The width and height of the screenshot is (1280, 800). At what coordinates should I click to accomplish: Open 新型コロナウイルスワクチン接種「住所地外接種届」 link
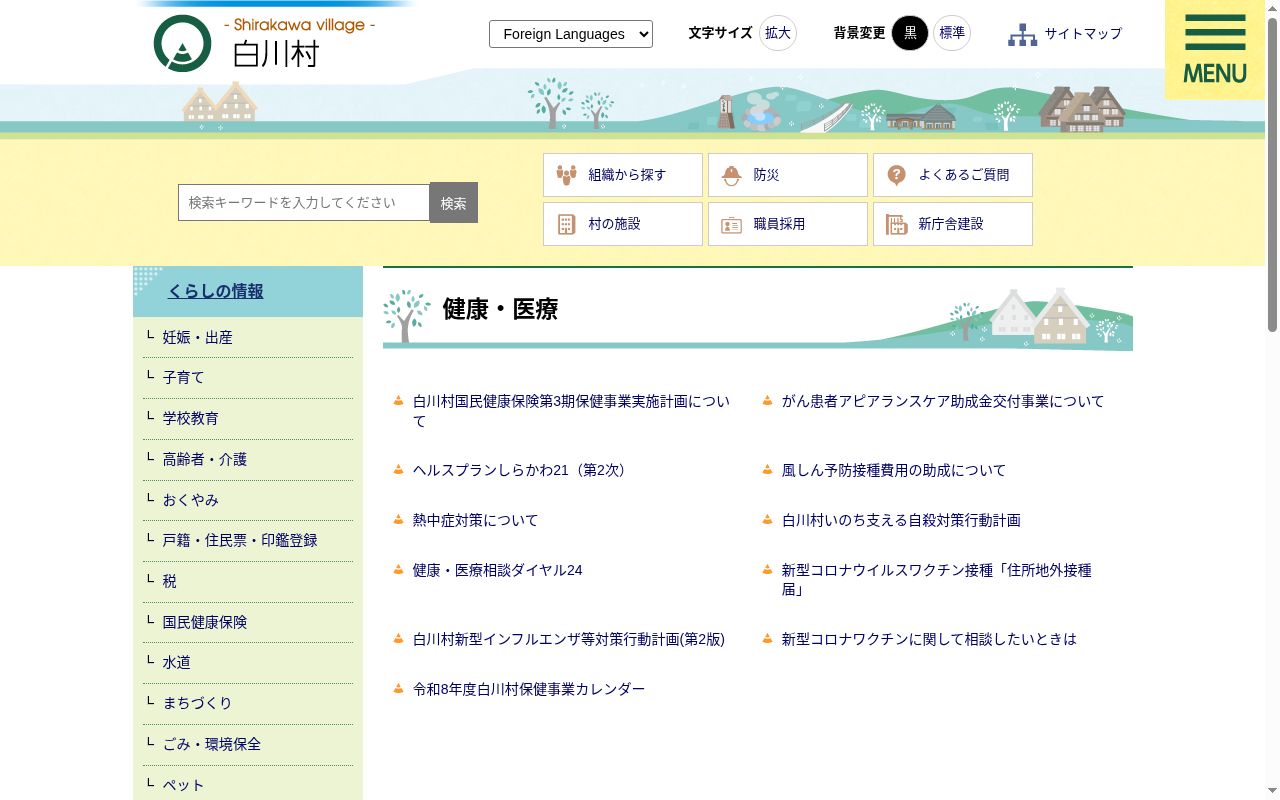[x=937, y=580]
